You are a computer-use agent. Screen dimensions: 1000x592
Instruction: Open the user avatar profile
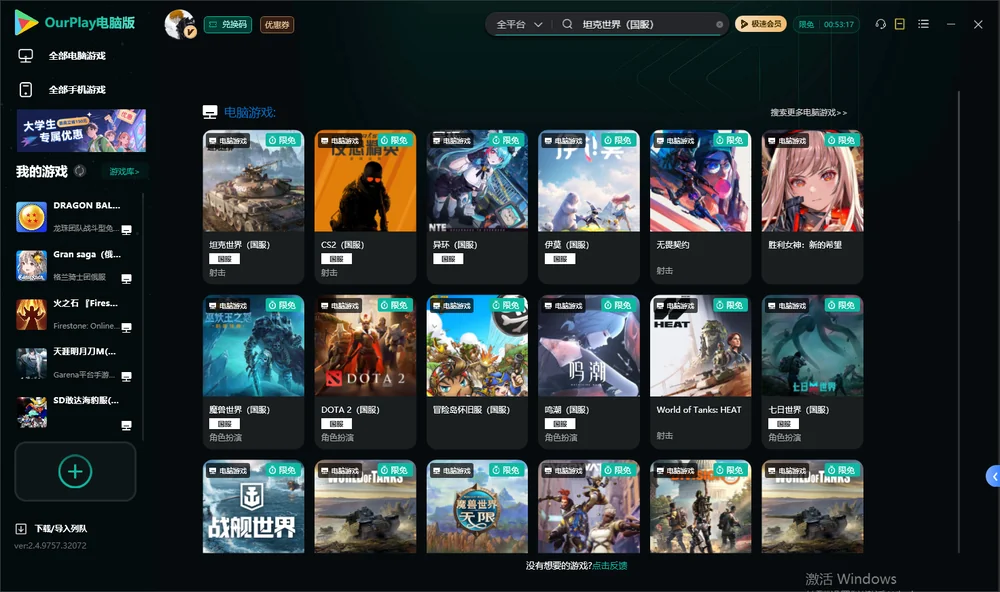180,24
